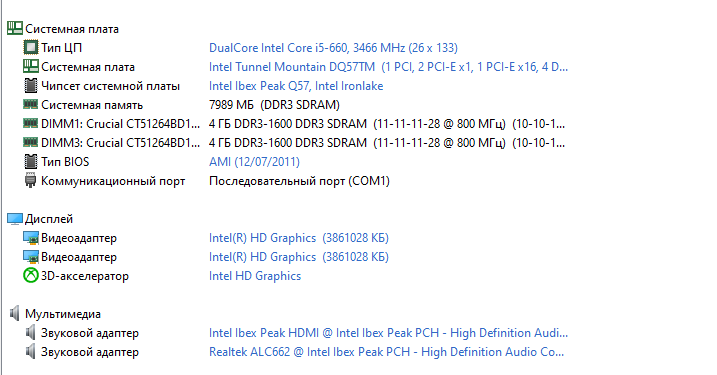
Task: Select the DIMM3 Crucial memory row
Action: 295,143
